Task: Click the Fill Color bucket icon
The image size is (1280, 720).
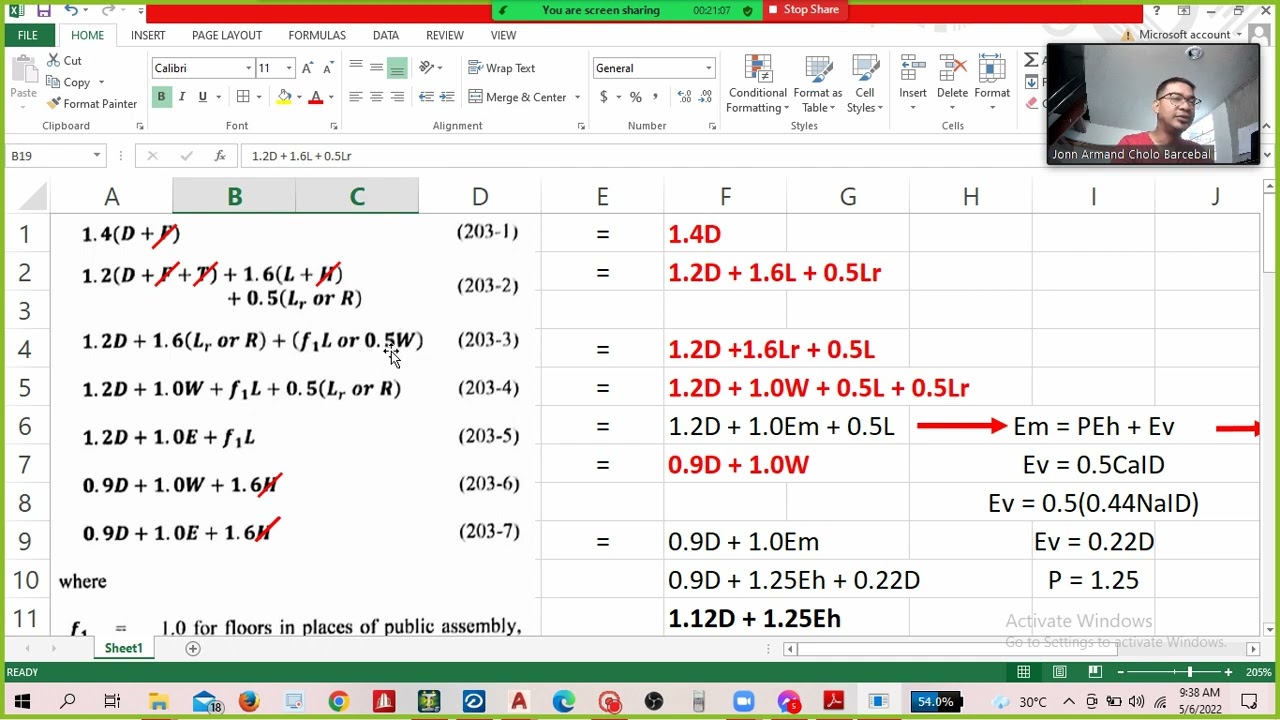Action: click(285, 97)
